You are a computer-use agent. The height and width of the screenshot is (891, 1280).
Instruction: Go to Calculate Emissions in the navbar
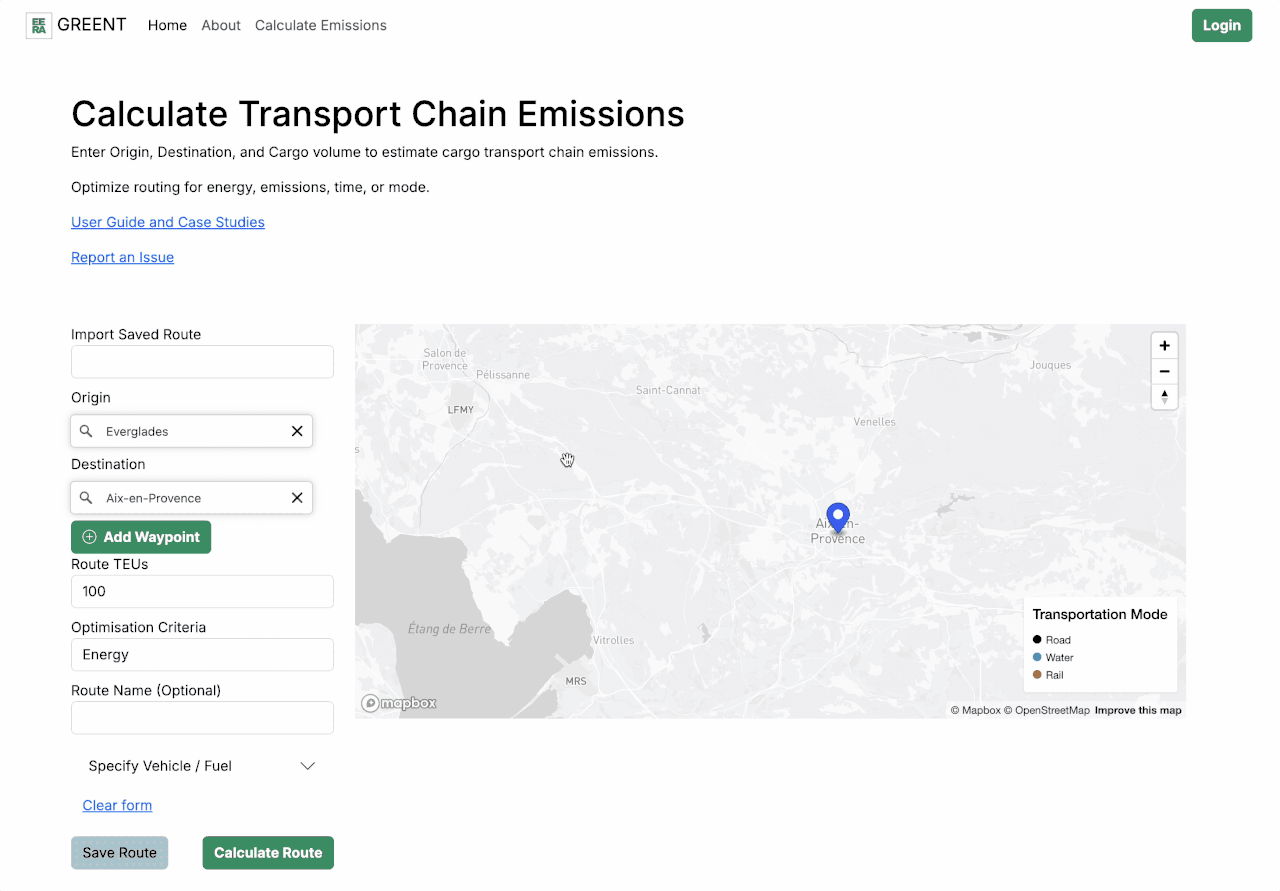pyautogui.click(x=320, y=25)
